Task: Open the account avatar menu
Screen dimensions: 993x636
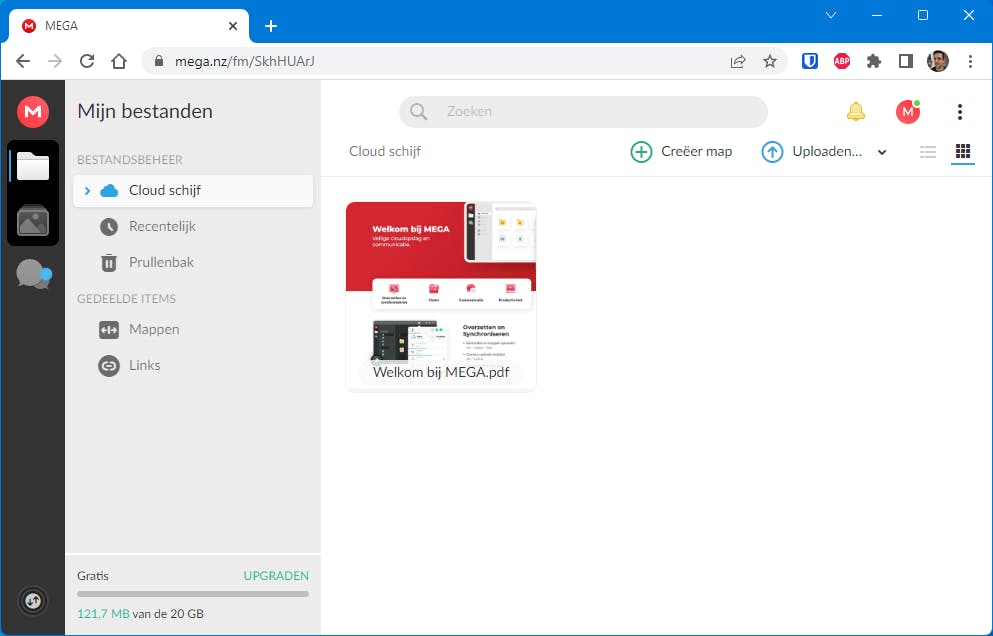Action: click(908, 111)
